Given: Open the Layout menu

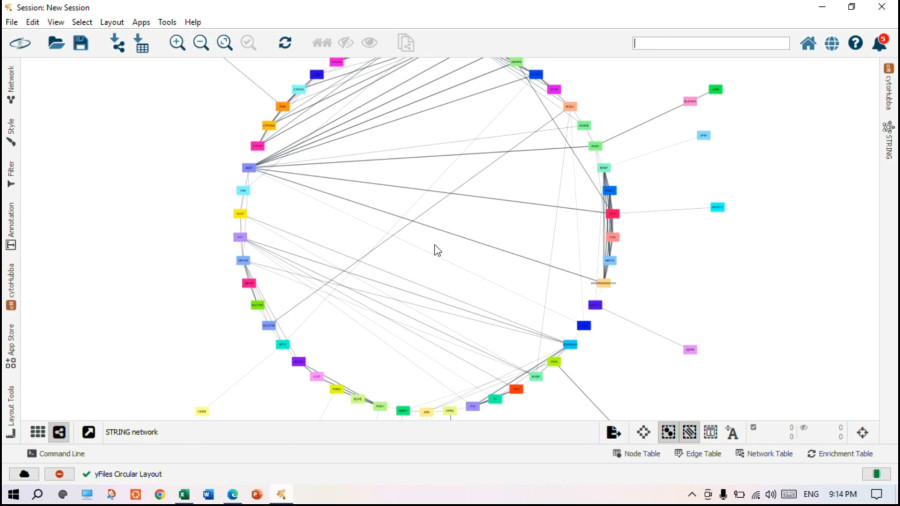Looking at the screenshot, I should tap(111, 22).
